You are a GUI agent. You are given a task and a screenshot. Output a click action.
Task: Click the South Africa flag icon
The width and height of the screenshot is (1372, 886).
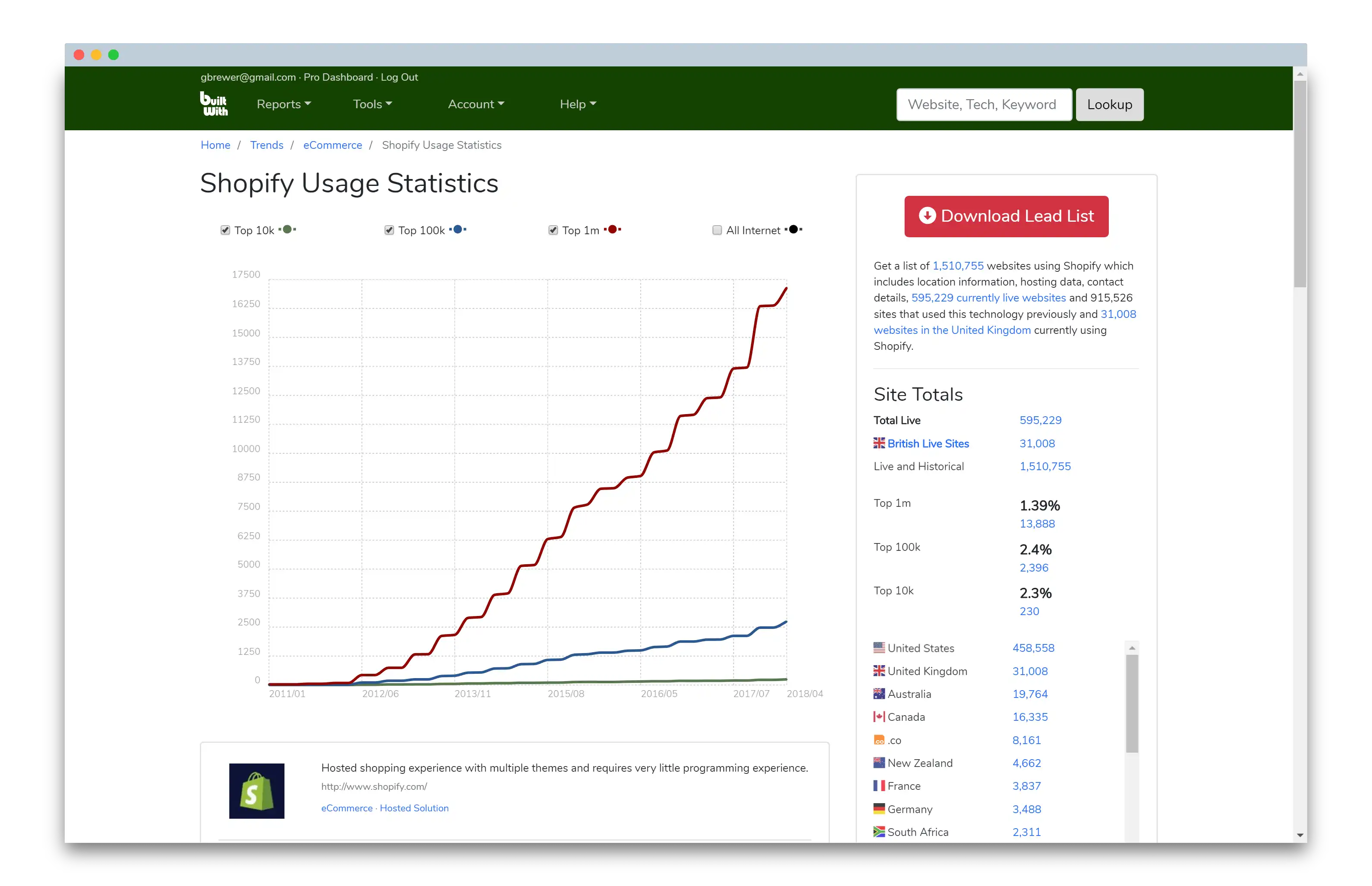(x=878, y=831)
